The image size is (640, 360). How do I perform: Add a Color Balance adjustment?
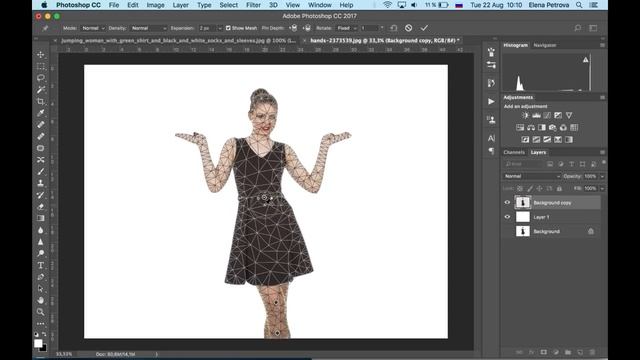531,128
